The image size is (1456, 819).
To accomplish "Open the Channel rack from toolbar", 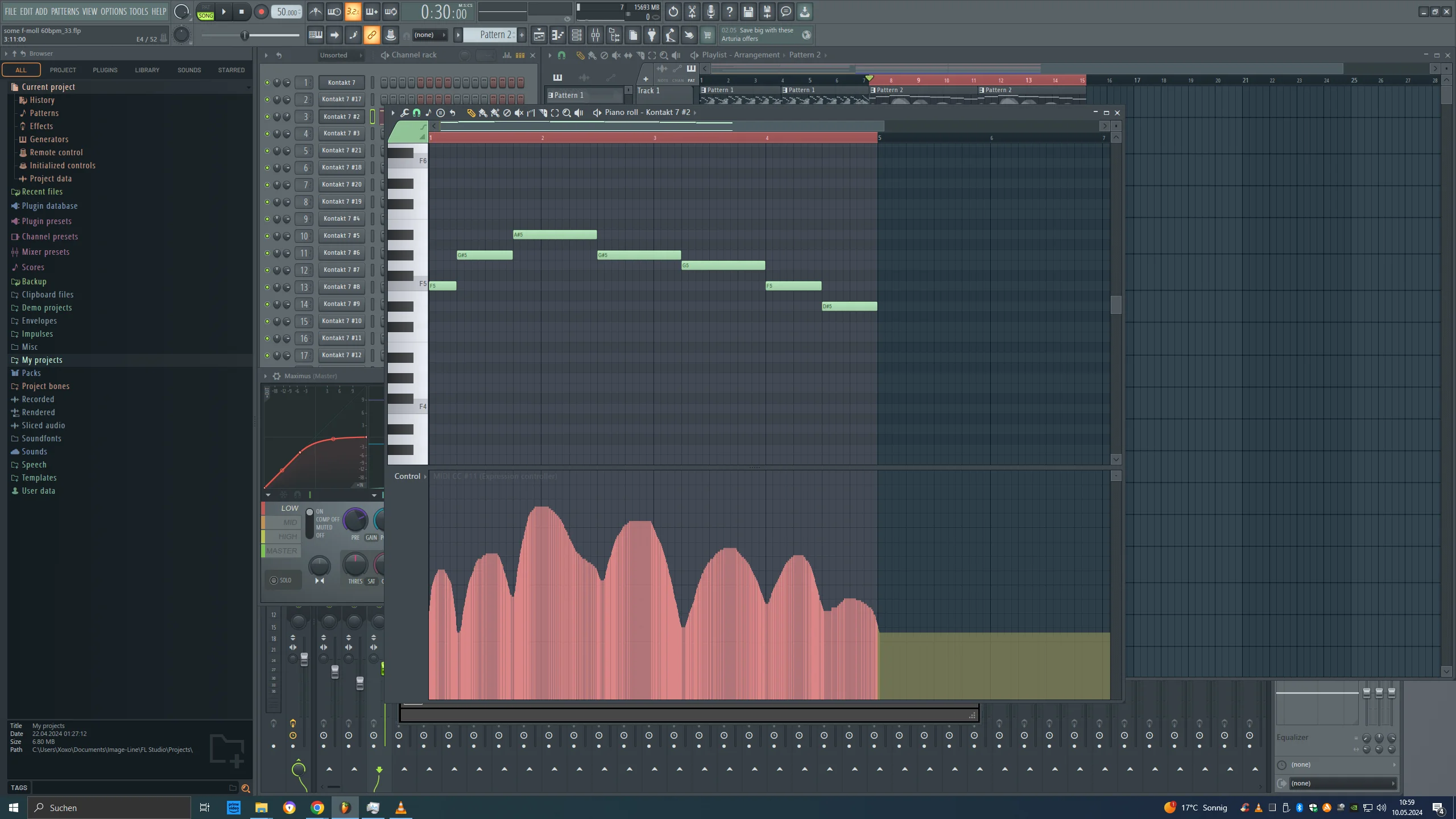I will pyautogui.click(x=577, y=35).
